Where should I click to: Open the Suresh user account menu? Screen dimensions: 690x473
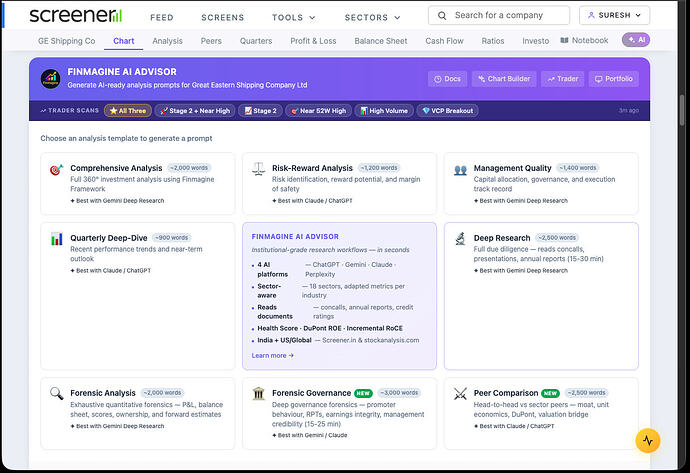click(x=614, y=16)
